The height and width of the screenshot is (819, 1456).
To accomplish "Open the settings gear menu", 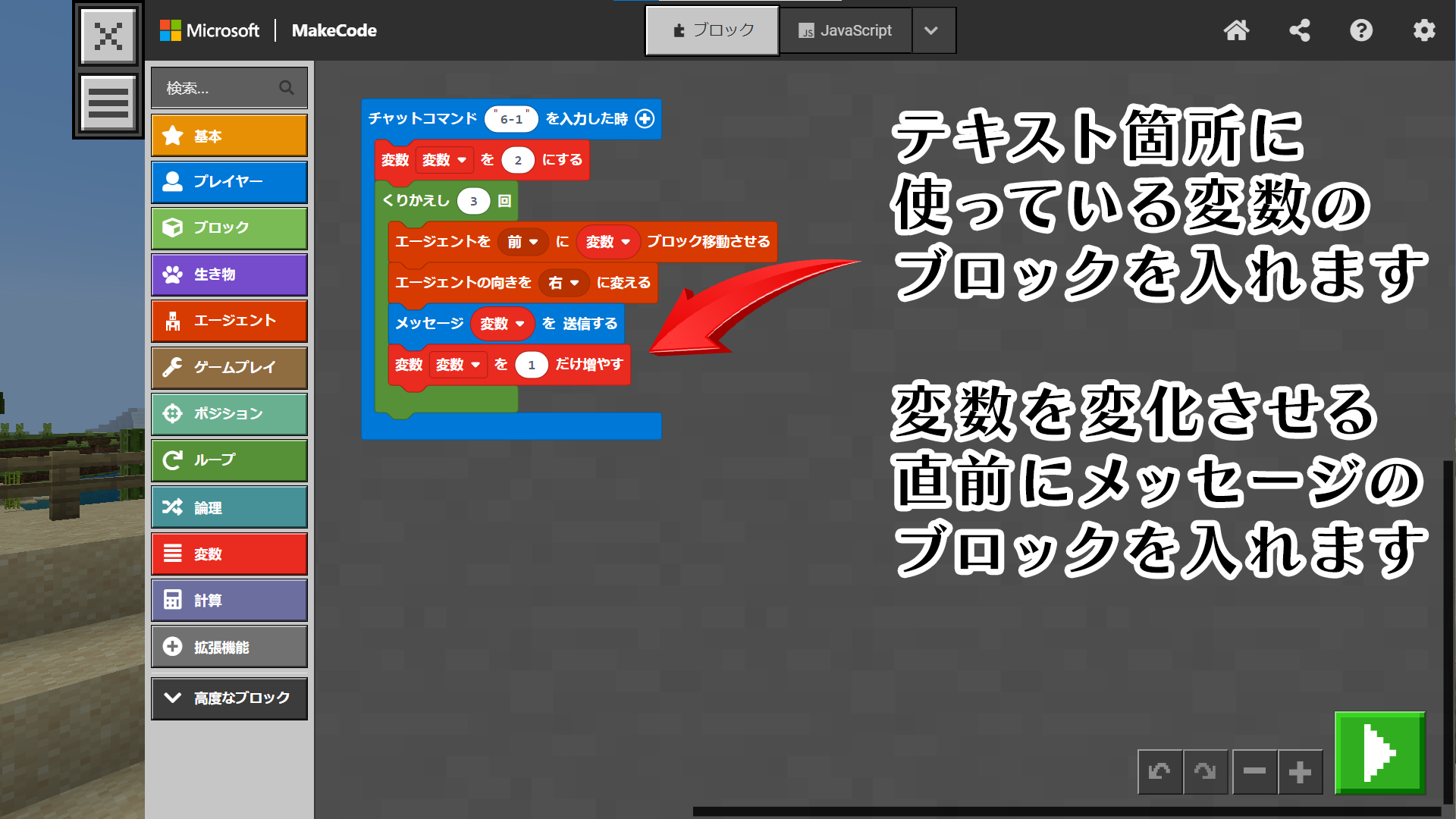I will (1424, 30).
